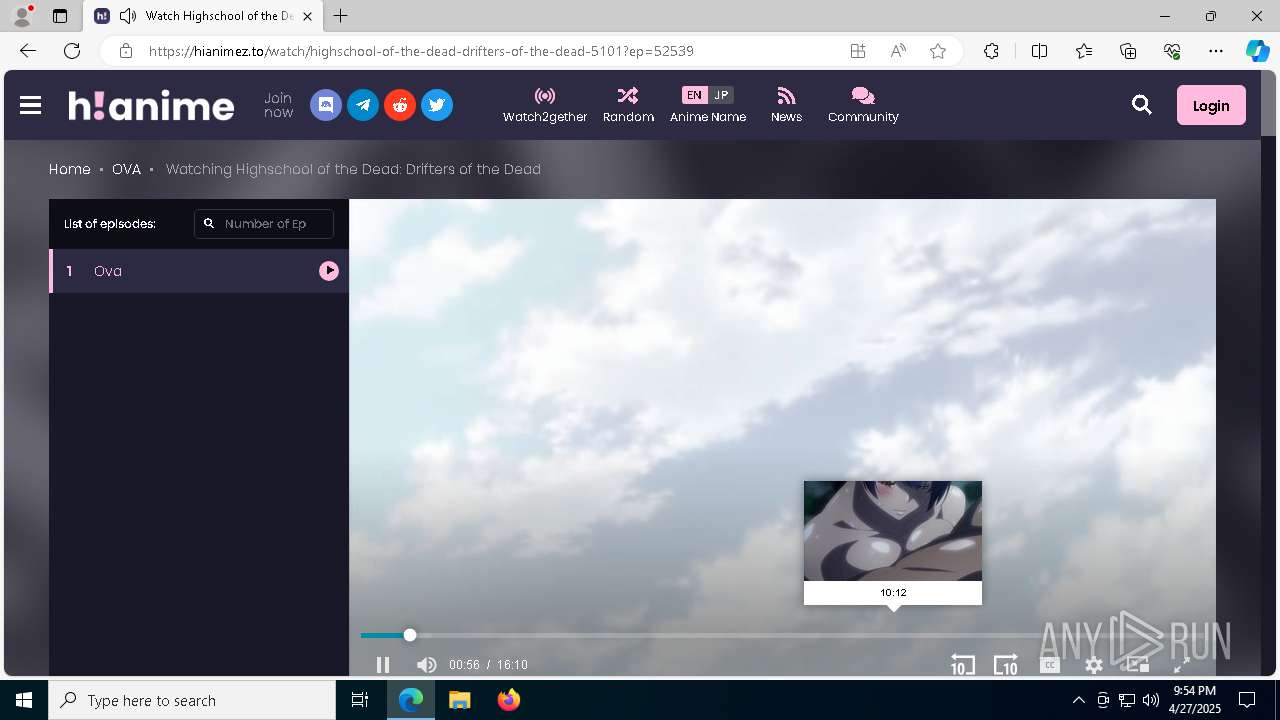Open the Reddit community icon

400,105
